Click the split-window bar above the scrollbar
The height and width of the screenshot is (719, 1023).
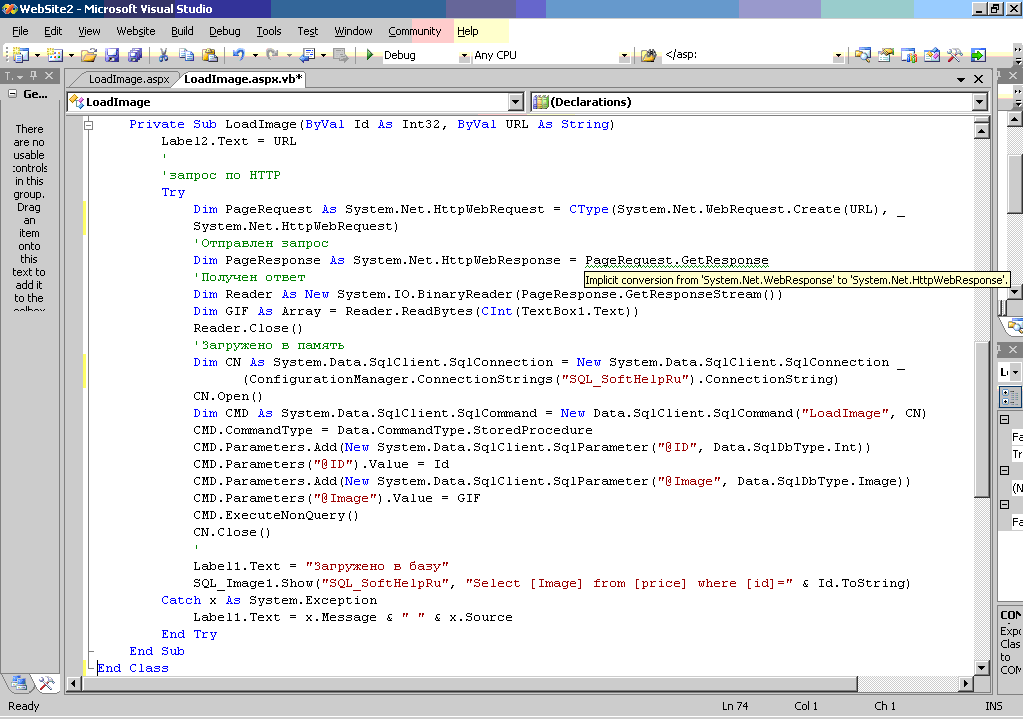pos(982,120)
